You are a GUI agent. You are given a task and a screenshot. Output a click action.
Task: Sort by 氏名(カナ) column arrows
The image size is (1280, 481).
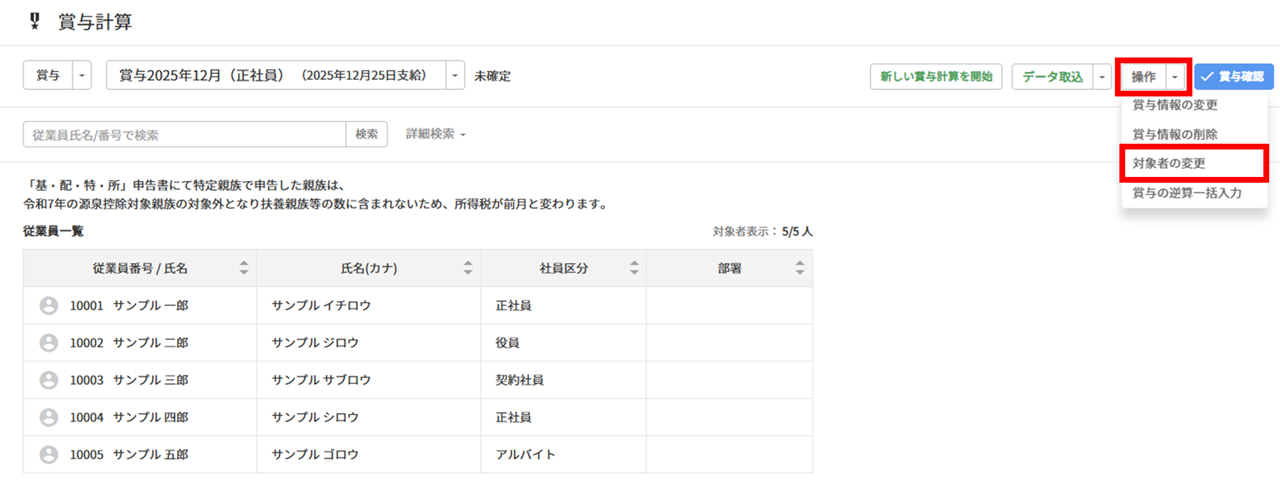pyautogui.click(x=468, y=268)
